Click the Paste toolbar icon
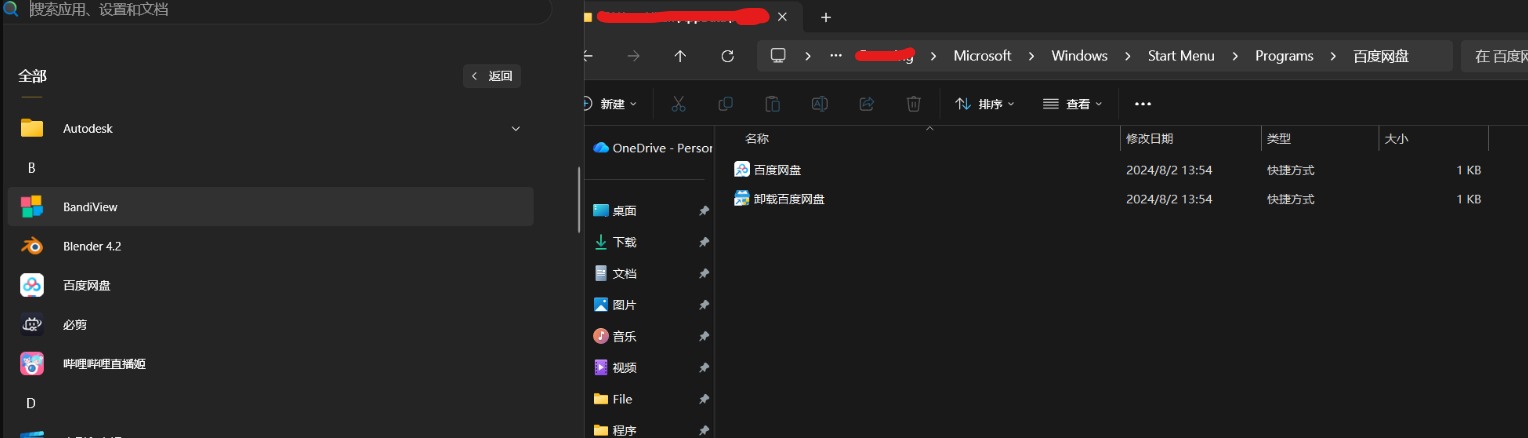Viewport: 1528px width, 438px height. click(x=772, y=104)
